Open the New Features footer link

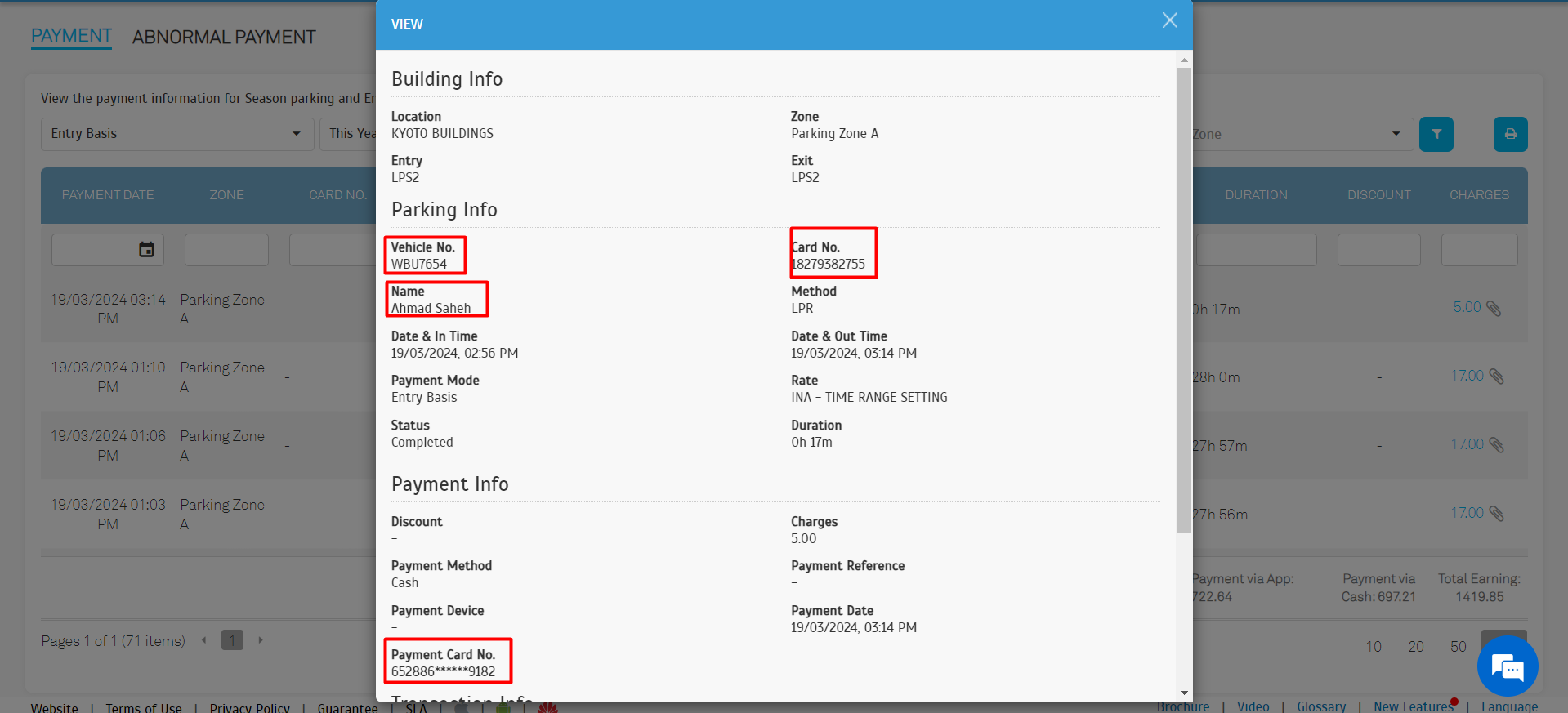click(1413, 706)
